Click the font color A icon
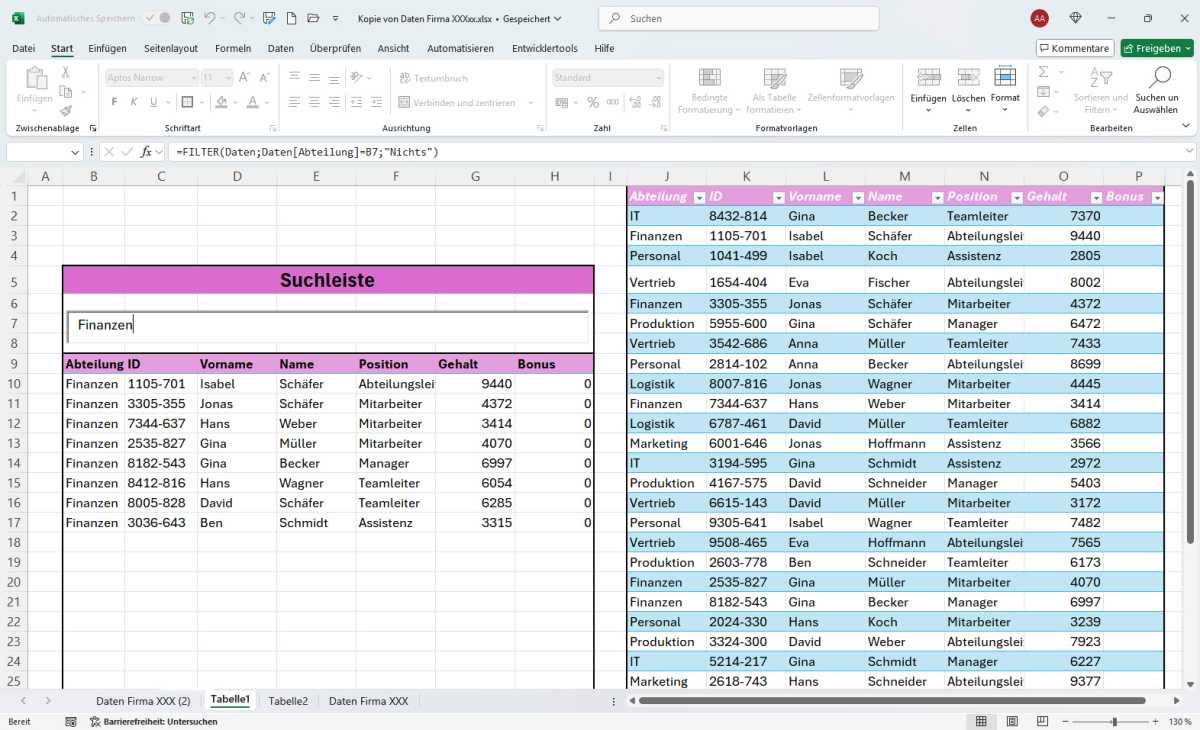1200x730 pixels. [x=253, y=102]
